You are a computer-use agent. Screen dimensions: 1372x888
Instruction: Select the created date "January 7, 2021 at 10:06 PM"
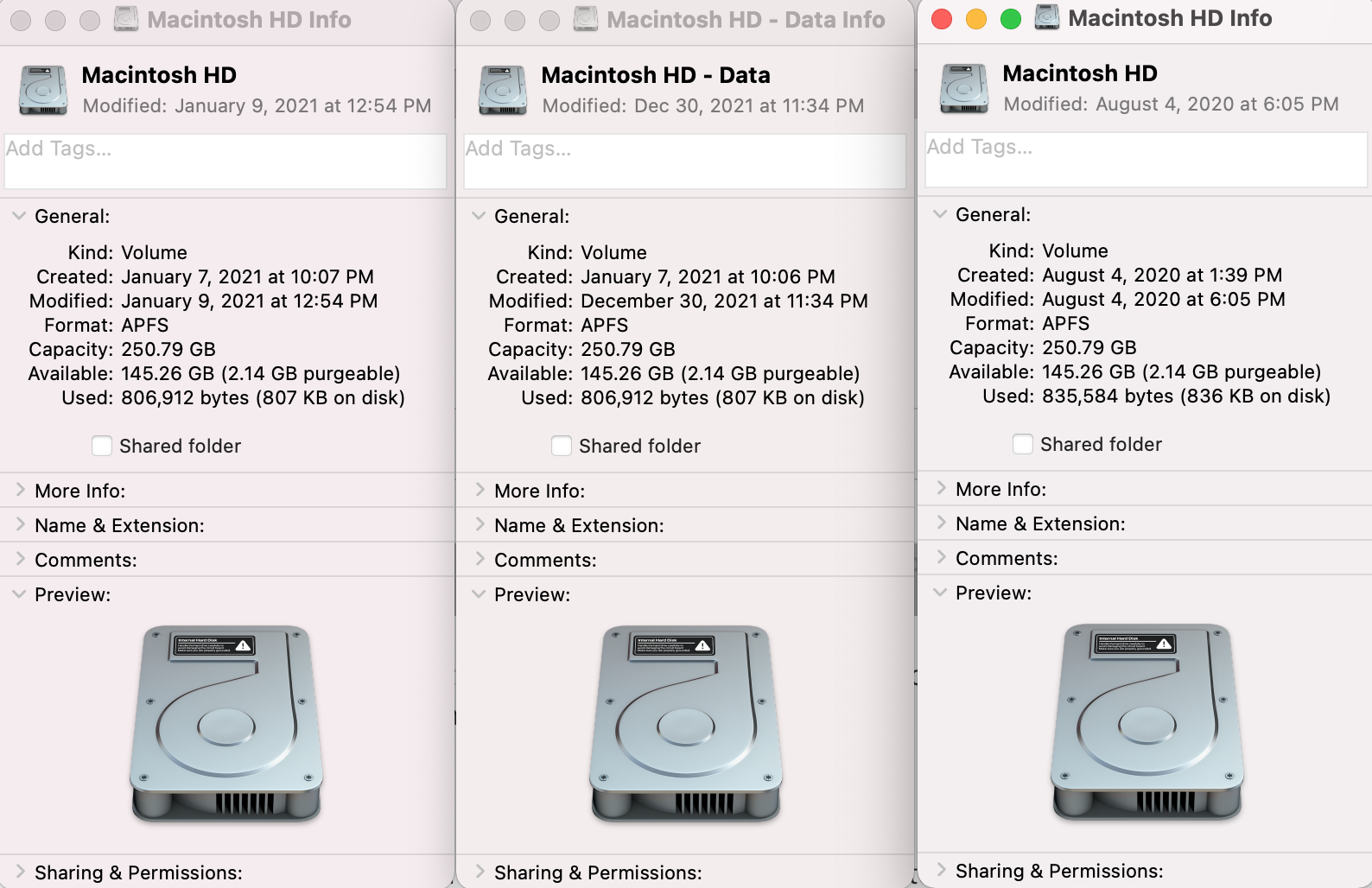pos(708,277)
